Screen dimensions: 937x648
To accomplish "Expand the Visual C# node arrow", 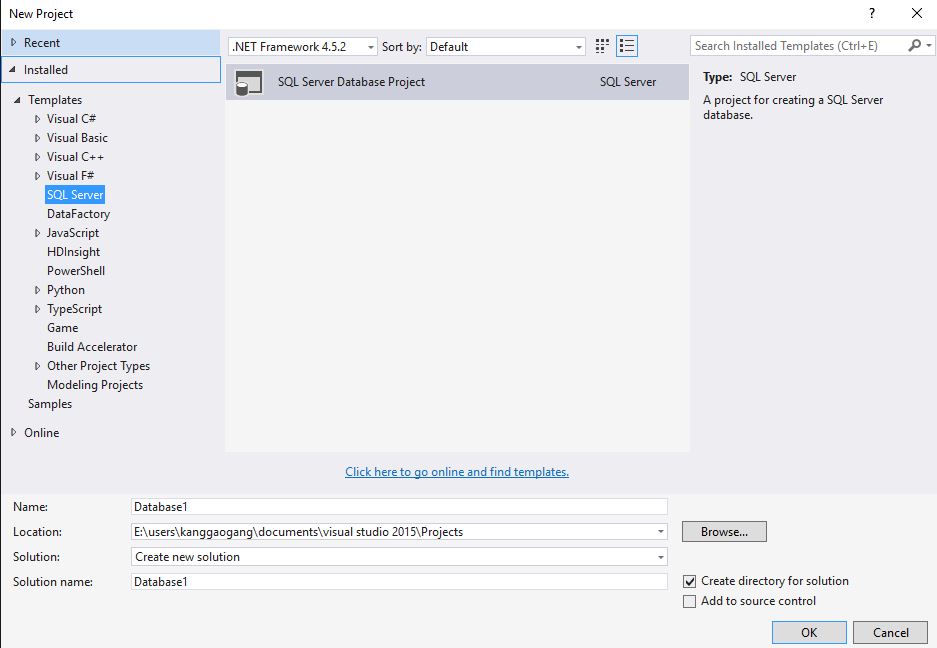I will tap(37, 119).
